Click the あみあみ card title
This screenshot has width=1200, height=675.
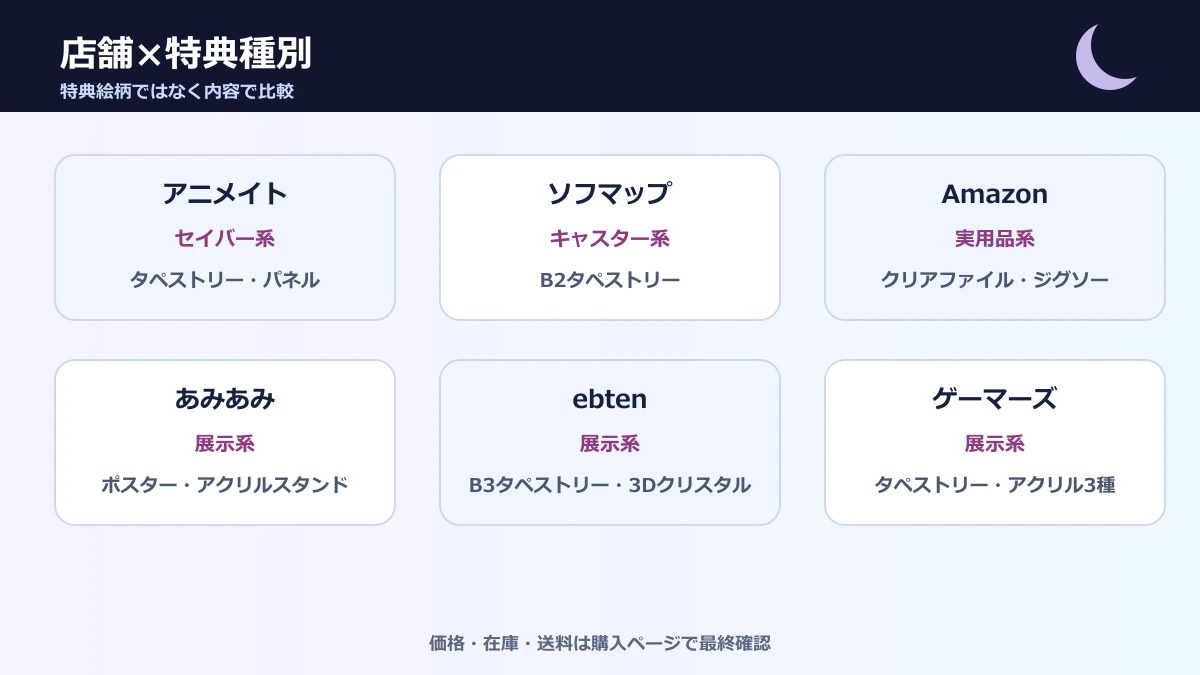coord(225,399)
